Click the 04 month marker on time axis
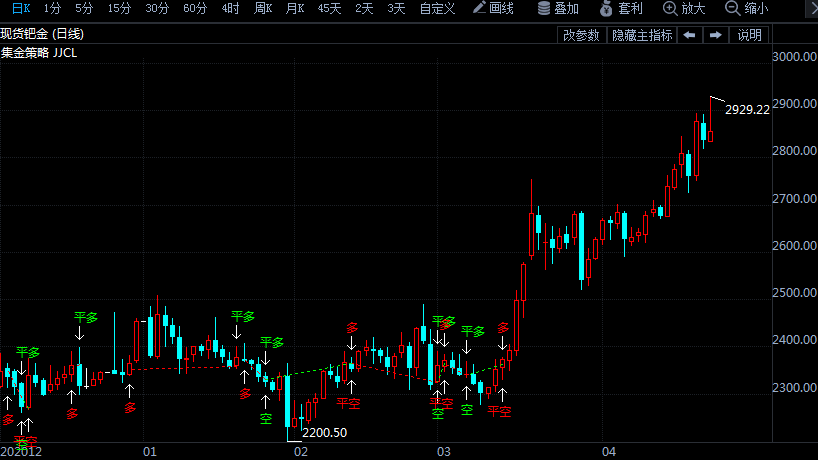 point(609,452)
